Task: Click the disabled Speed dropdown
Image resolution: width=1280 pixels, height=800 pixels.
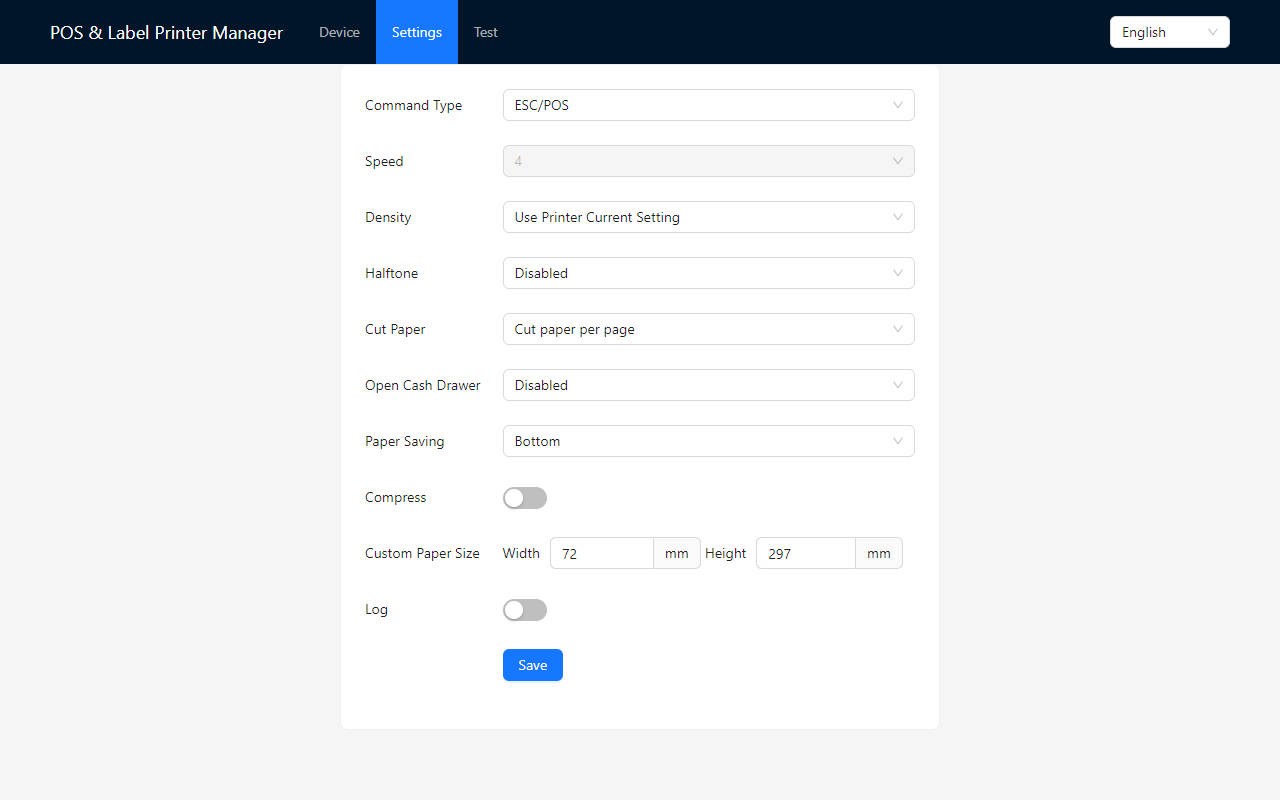Action: pyautogui.click(x=708, y=161)
